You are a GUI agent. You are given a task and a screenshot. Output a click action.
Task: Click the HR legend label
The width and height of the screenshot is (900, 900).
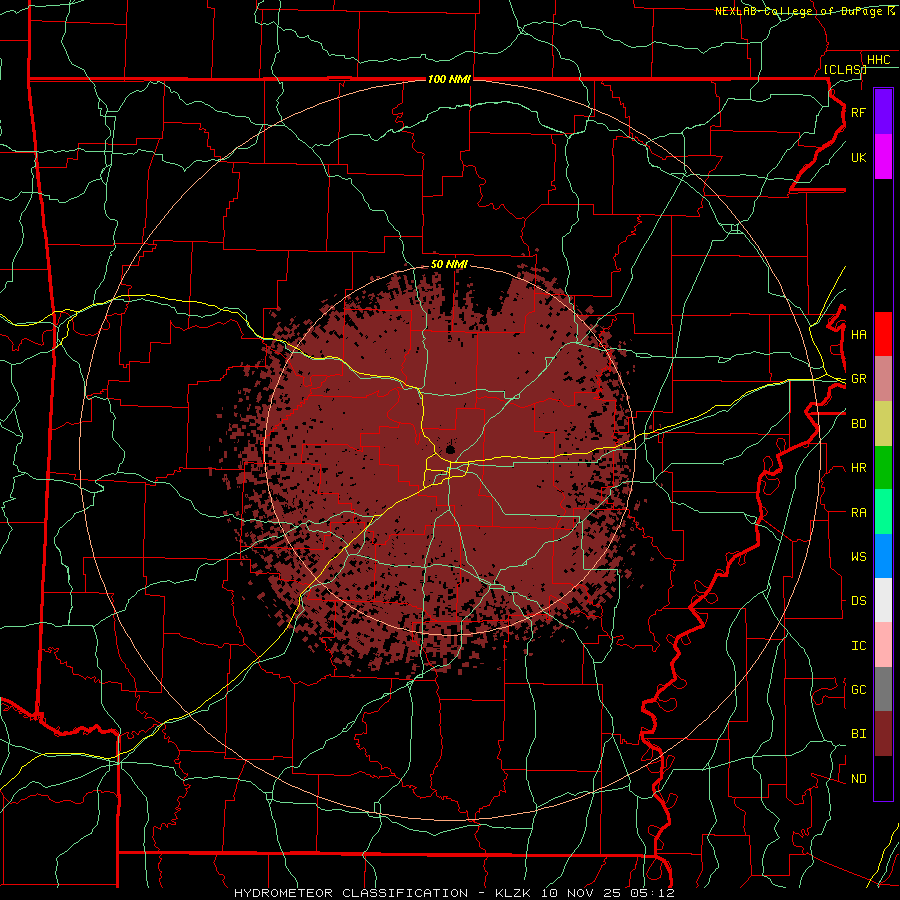[x=858, y=468]
